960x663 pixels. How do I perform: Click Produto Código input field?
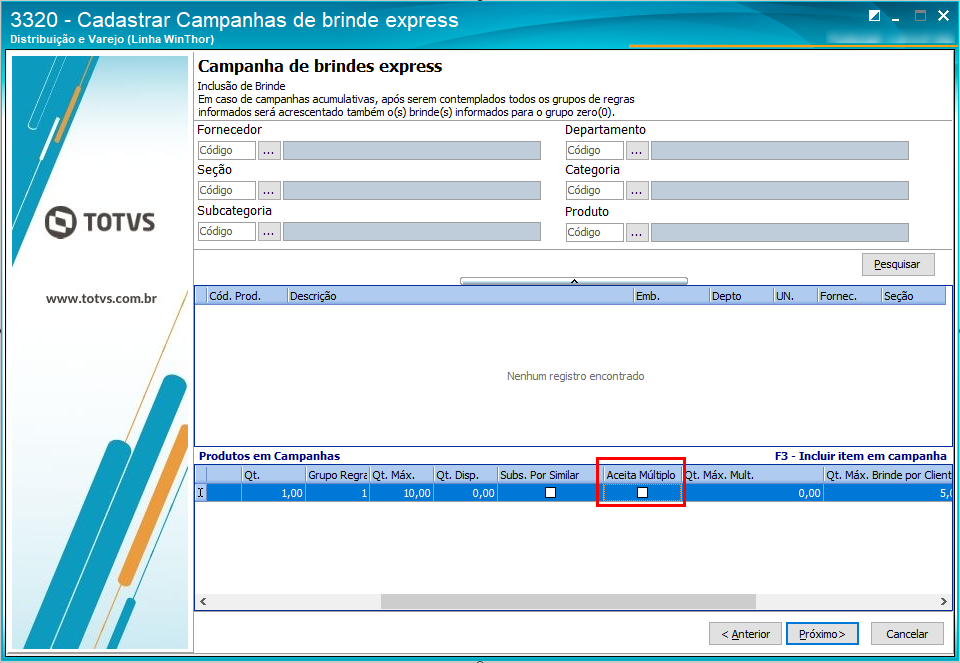click(x=594, y=233)
